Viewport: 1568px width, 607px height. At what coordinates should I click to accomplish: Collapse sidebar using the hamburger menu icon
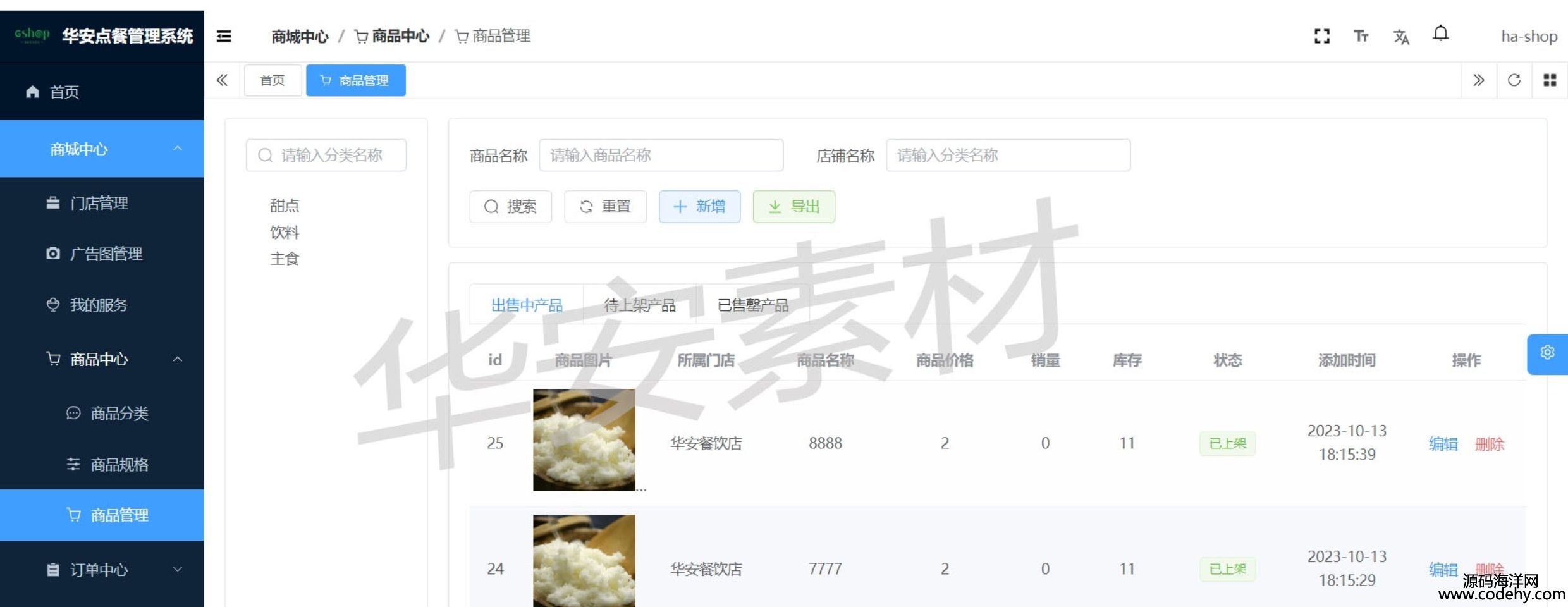tap(224, 36)
